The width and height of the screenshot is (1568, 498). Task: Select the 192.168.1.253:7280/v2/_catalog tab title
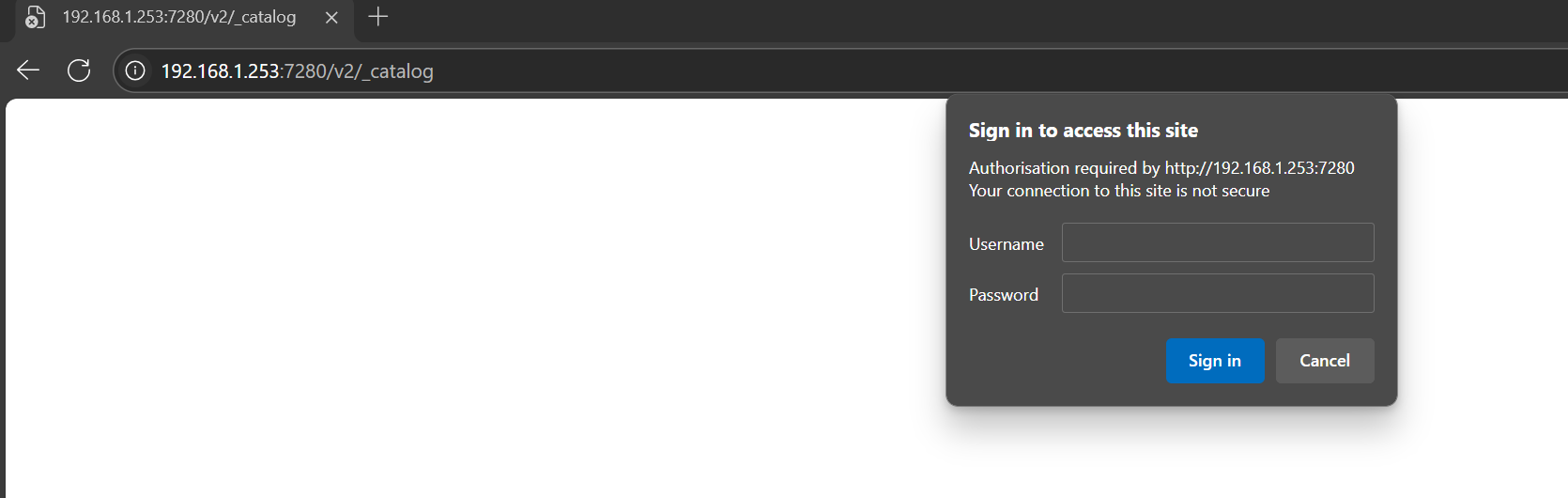click(x=179, y=17)
